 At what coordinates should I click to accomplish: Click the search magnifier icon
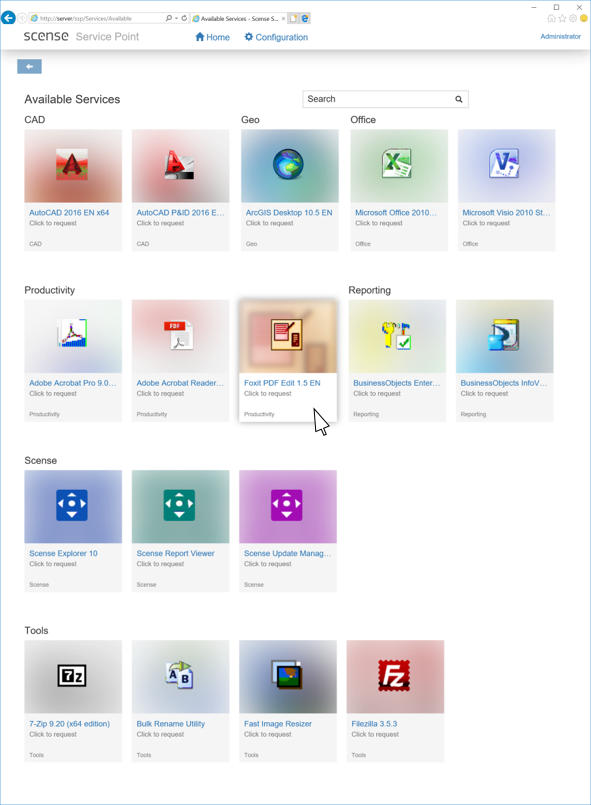tap(459, 99)
